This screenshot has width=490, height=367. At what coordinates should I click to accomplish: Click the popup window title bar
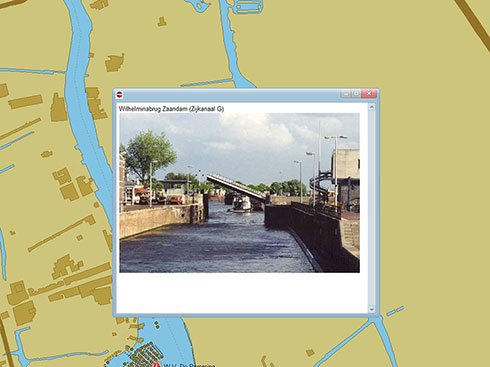(230, 95)
